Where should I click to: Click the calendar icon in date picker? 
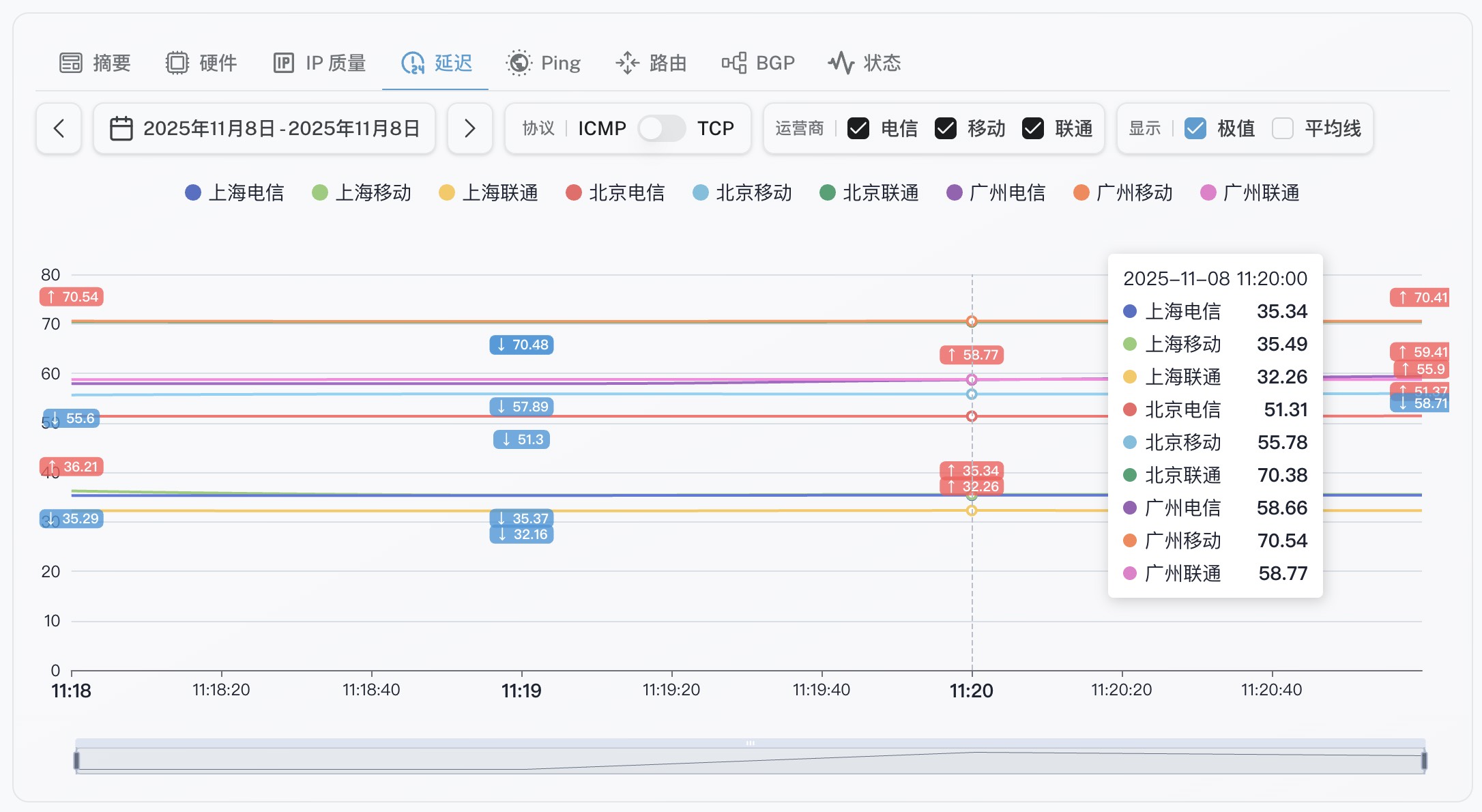(121, 128)
